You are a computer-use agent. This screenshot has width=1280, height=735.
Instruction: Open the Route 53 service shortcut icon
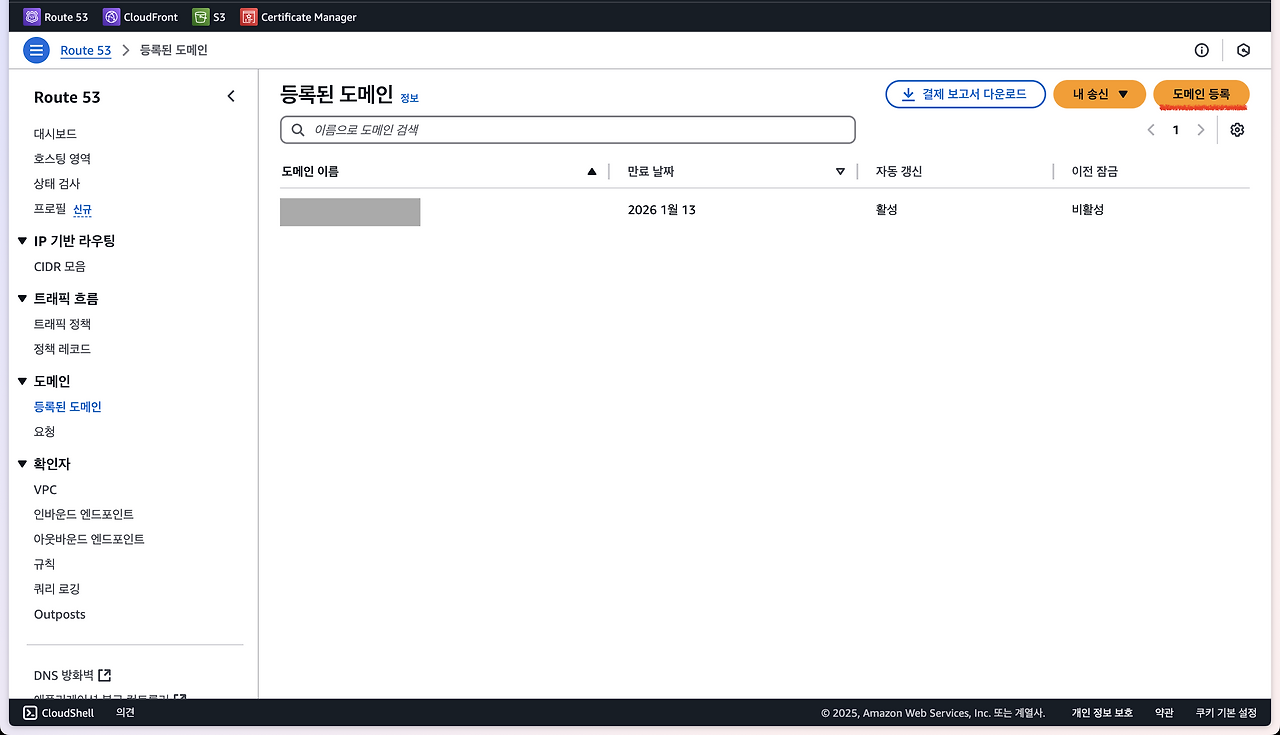[32, 17]
